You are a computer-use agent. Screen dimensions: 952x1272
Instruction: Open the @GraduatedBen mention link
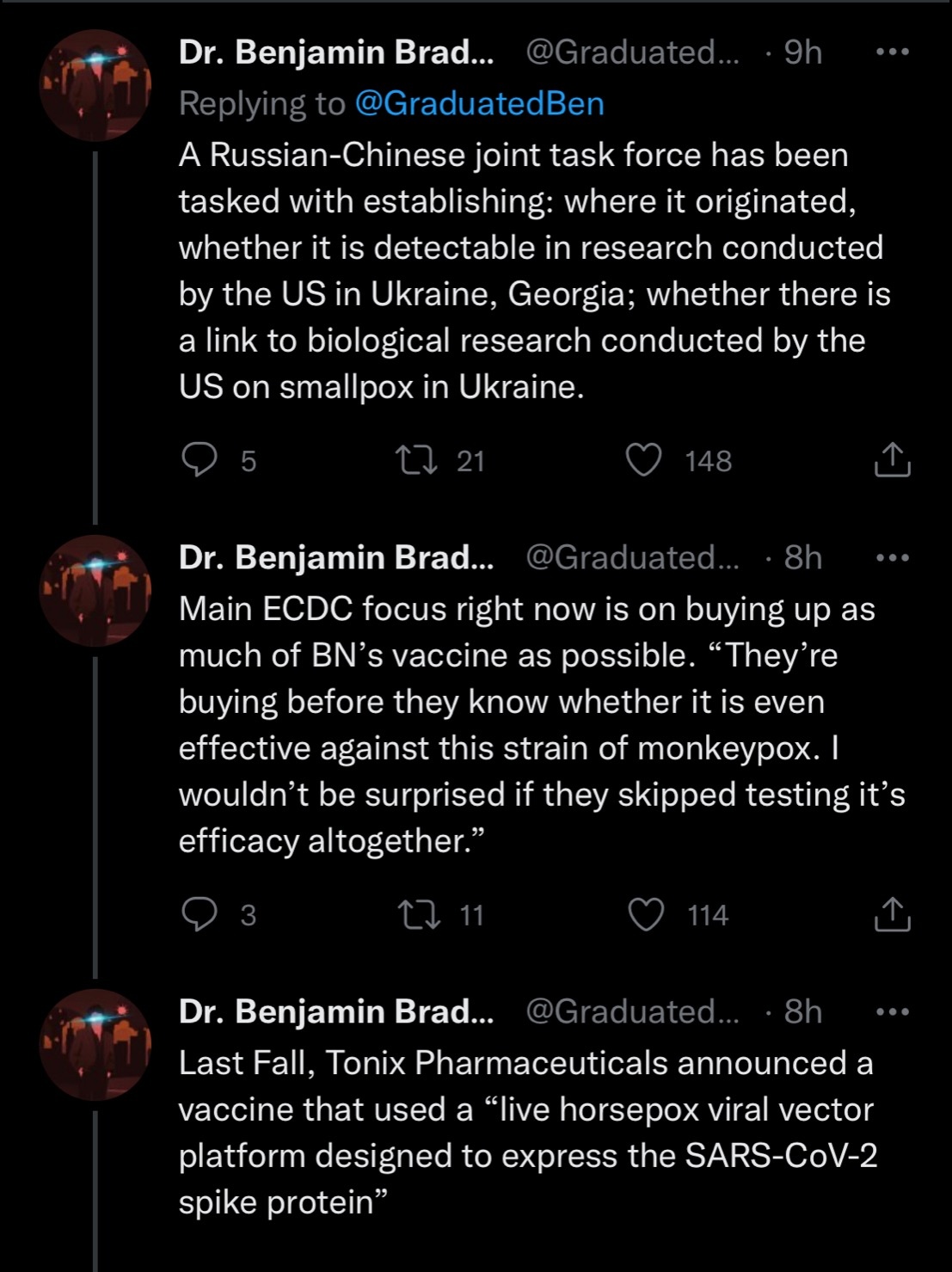tap(479, 103)
